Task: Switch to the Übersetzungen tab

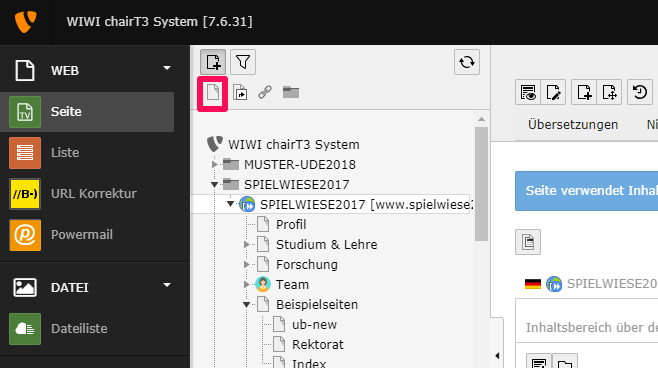Action: coord(573,125)
